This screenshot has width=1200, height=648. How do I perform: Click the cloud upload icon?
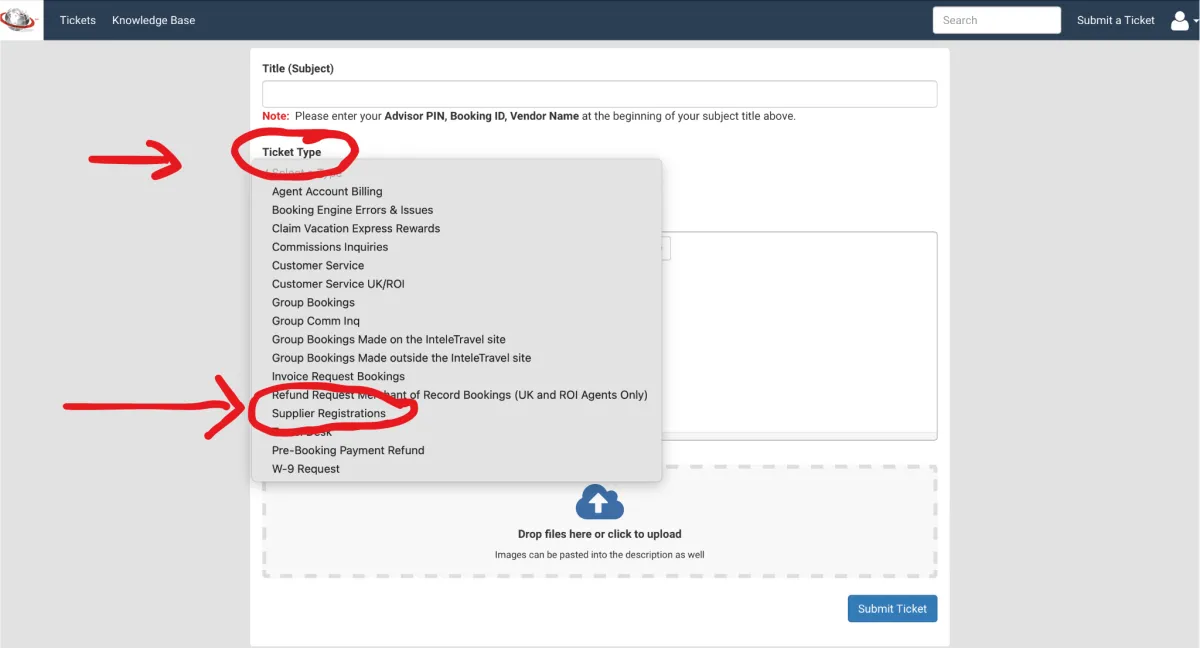[600, 502]
